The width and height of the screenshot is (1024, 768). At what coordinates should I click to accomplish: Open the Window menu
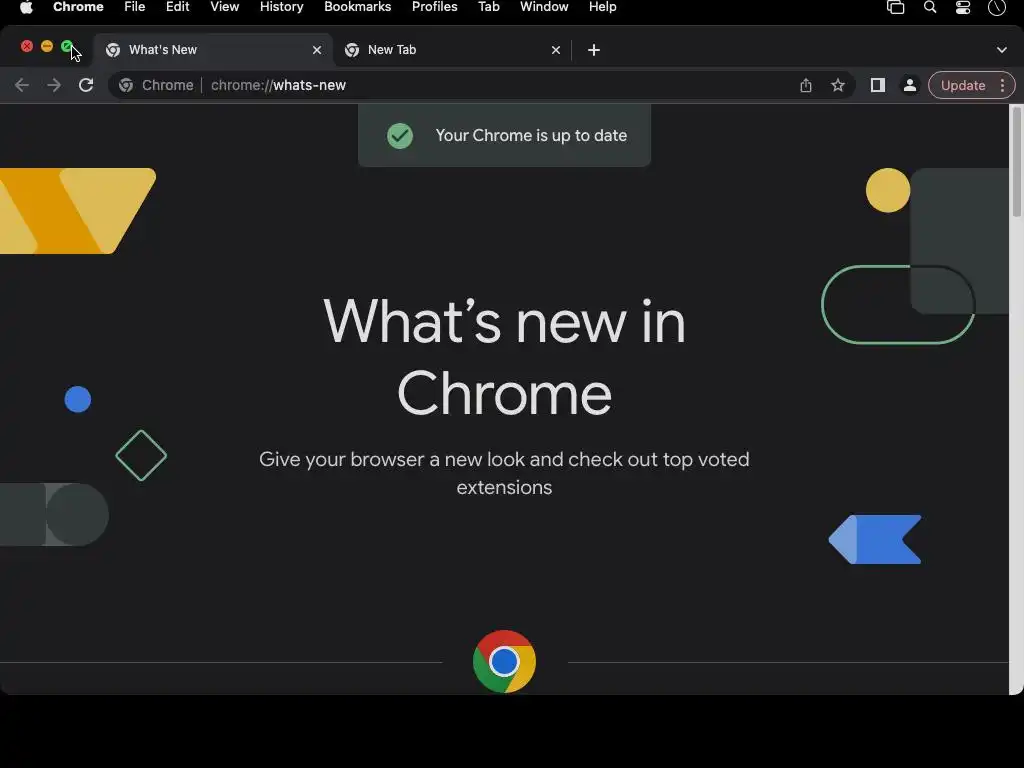[544, 7]
